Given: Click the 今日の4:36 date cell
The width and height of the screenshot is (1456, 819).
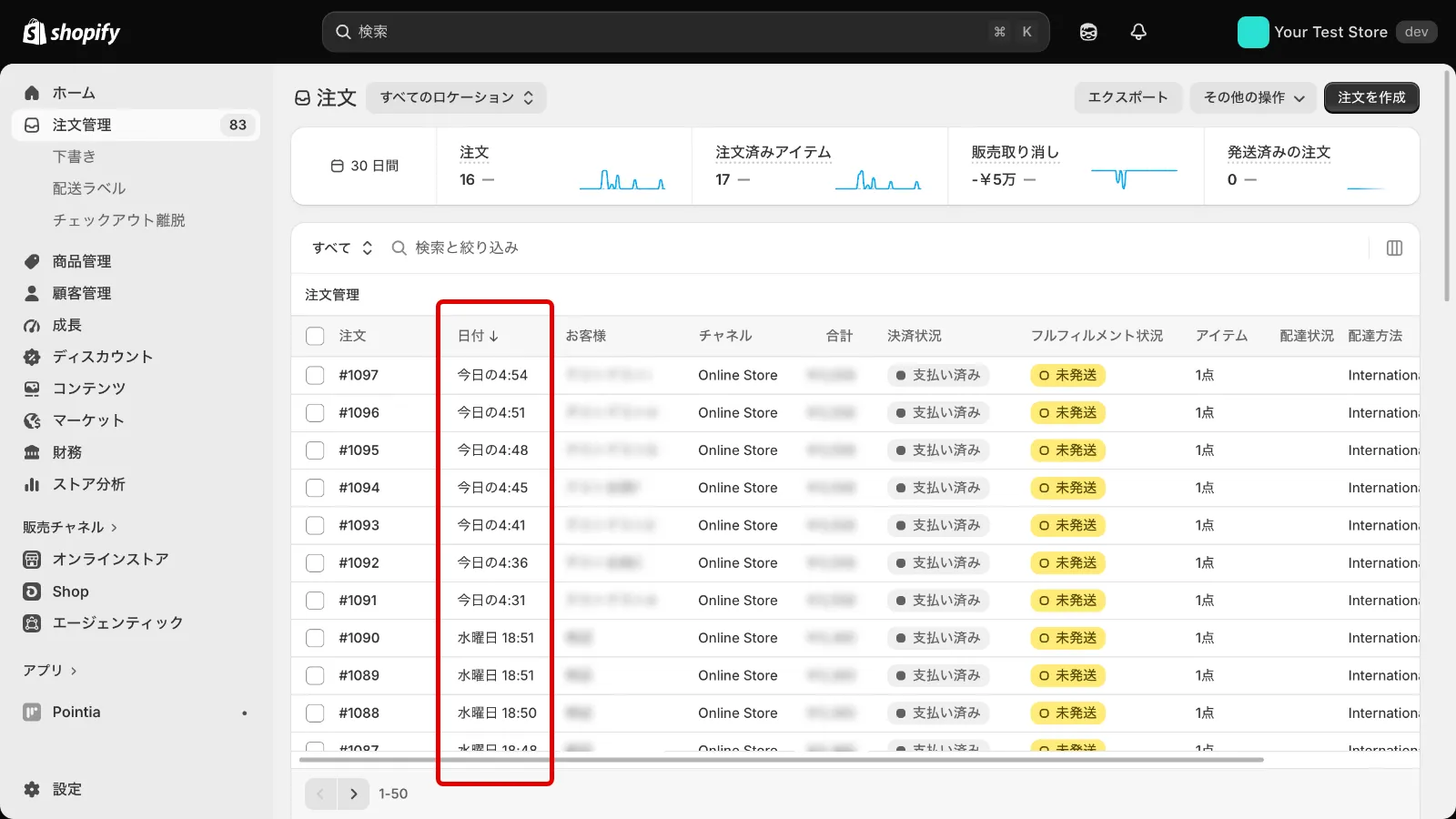Looking at the screenshot, I should 492,563.
